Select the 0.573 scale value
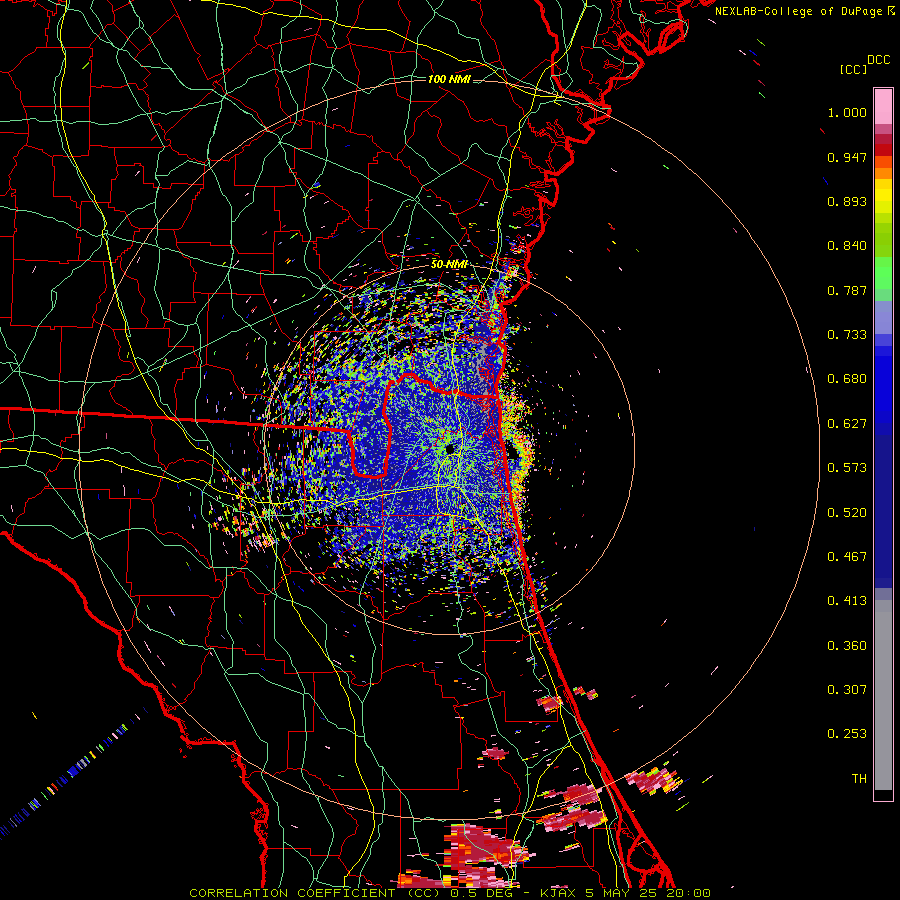 [x=847, y=468]
